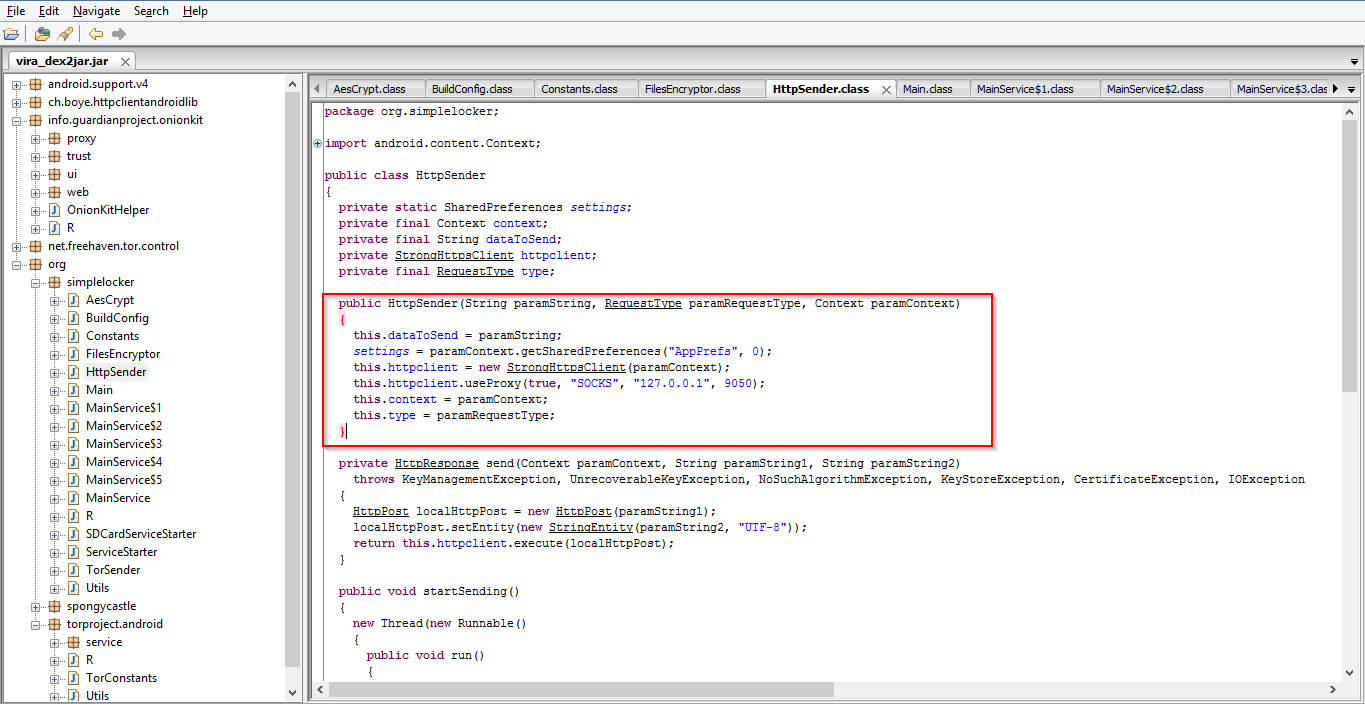Go forward with the gray arrow
Screen dimensions: 1365x704
point(119,34)
